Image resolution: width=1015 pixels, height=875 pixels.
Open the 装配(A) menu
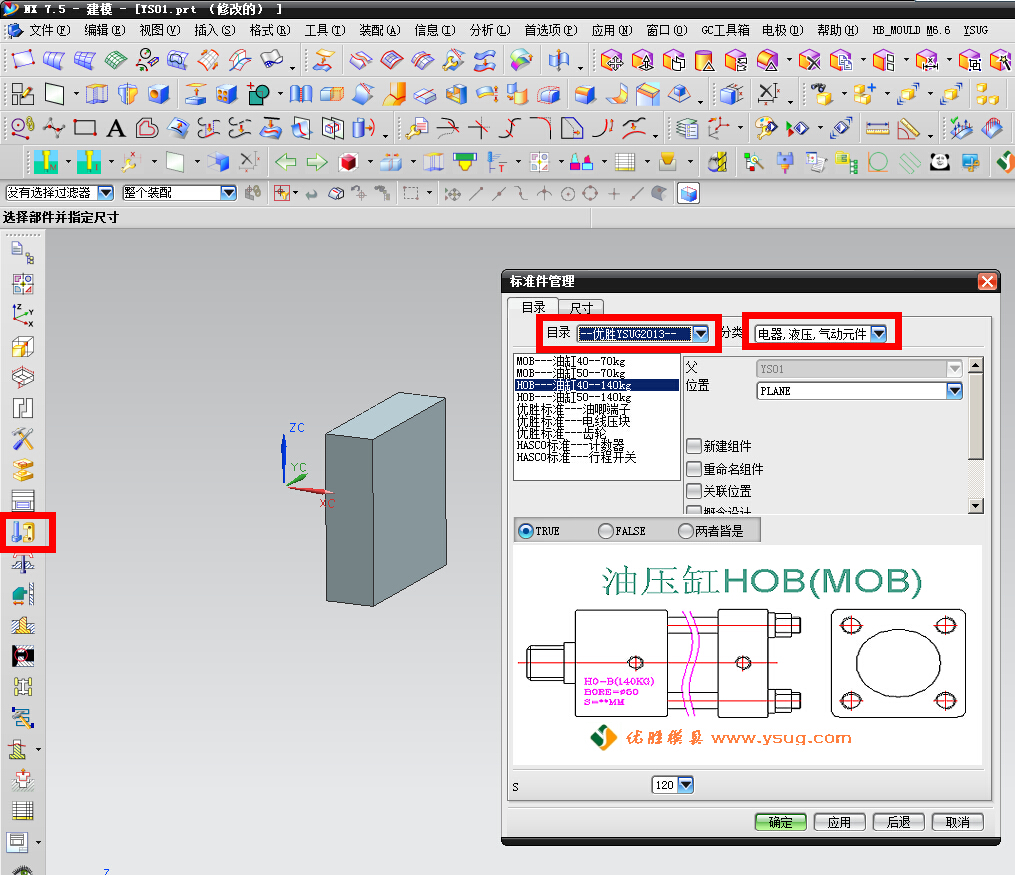379,30
